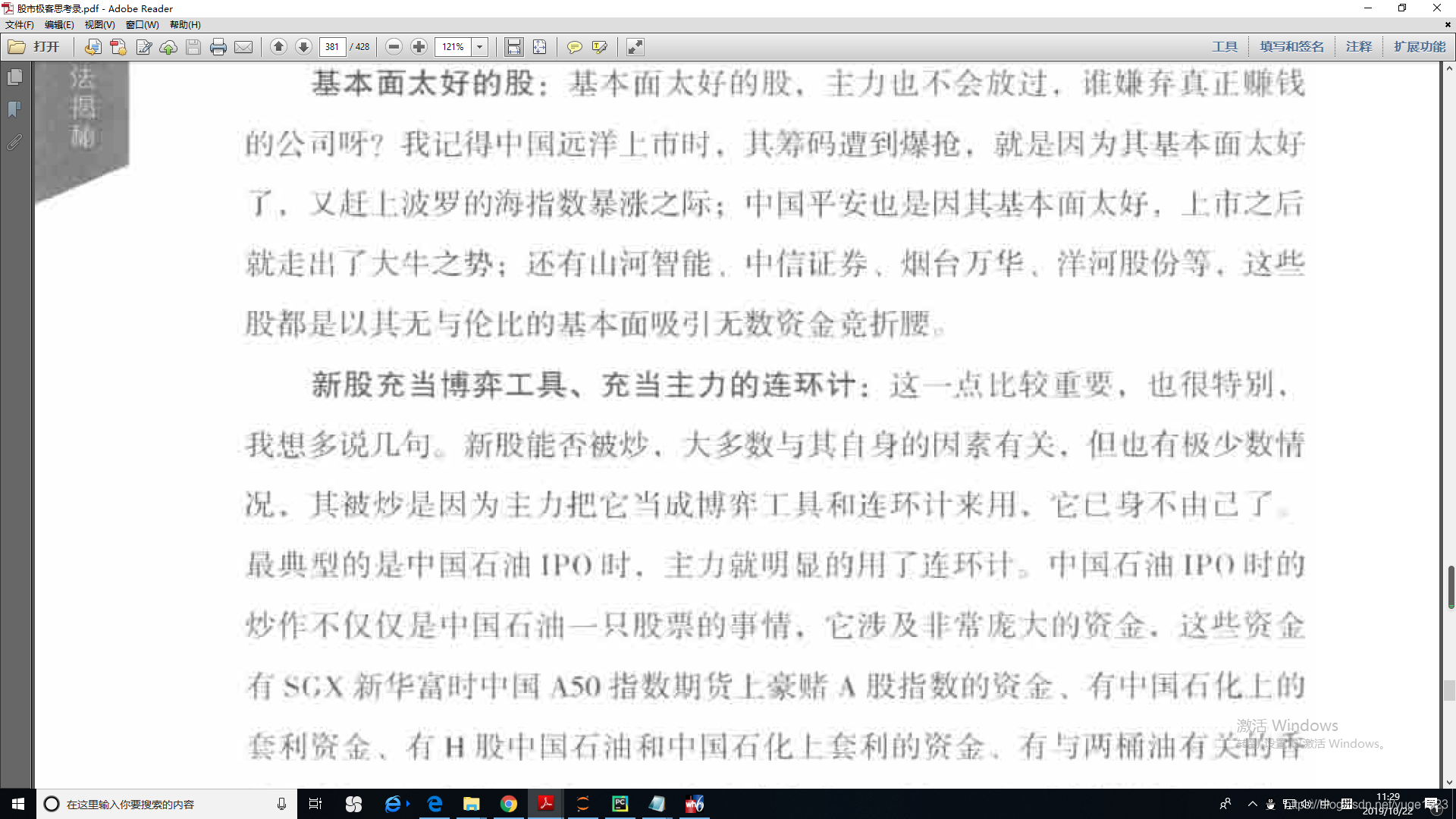Click the Create PDF icon
The width and height of the screenshot is (1456, 819).
(118, 47)
